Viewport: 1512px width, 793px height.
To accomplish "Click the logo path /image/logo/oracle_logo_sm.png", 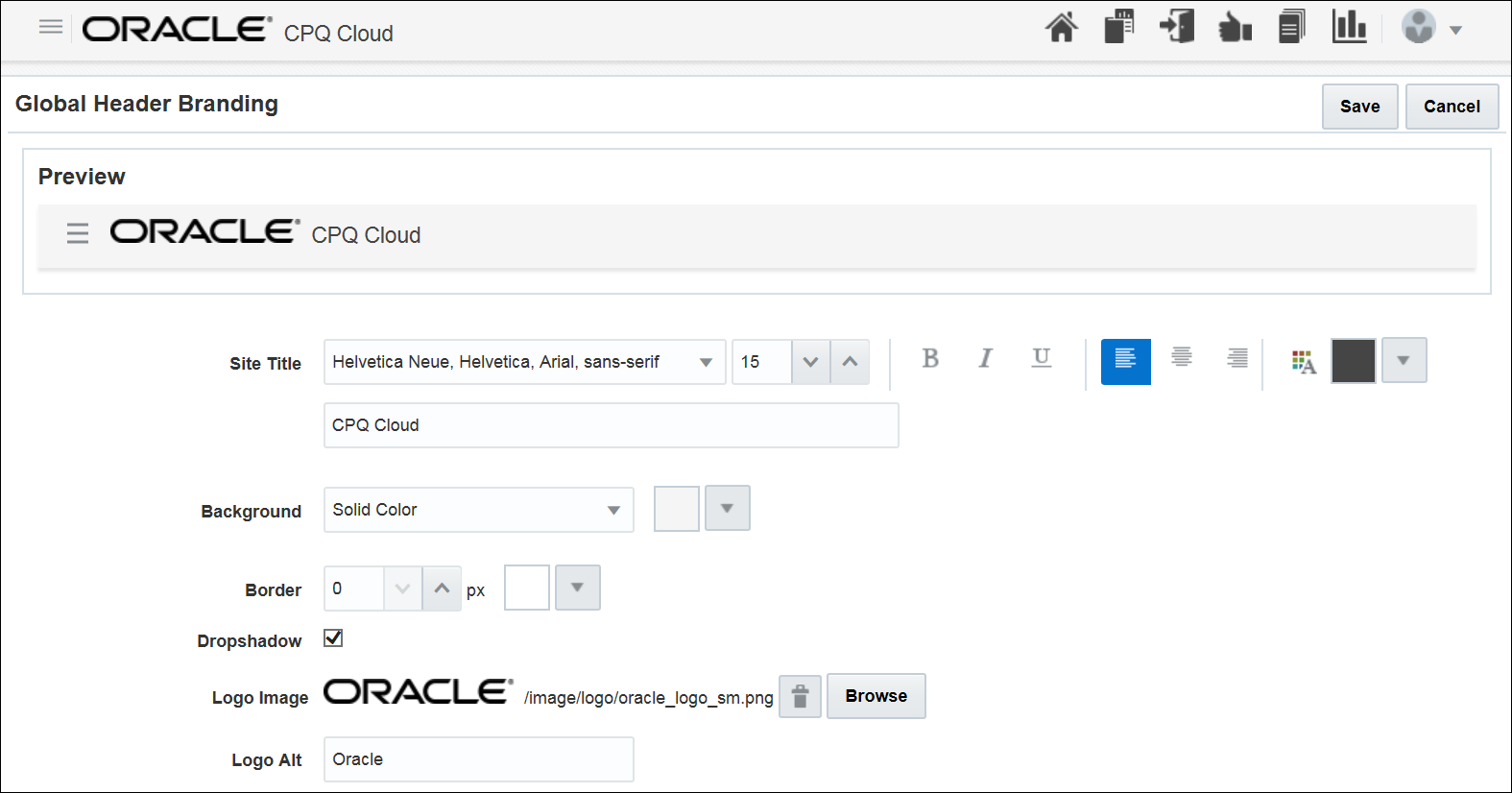I will (x=649, y=698).
